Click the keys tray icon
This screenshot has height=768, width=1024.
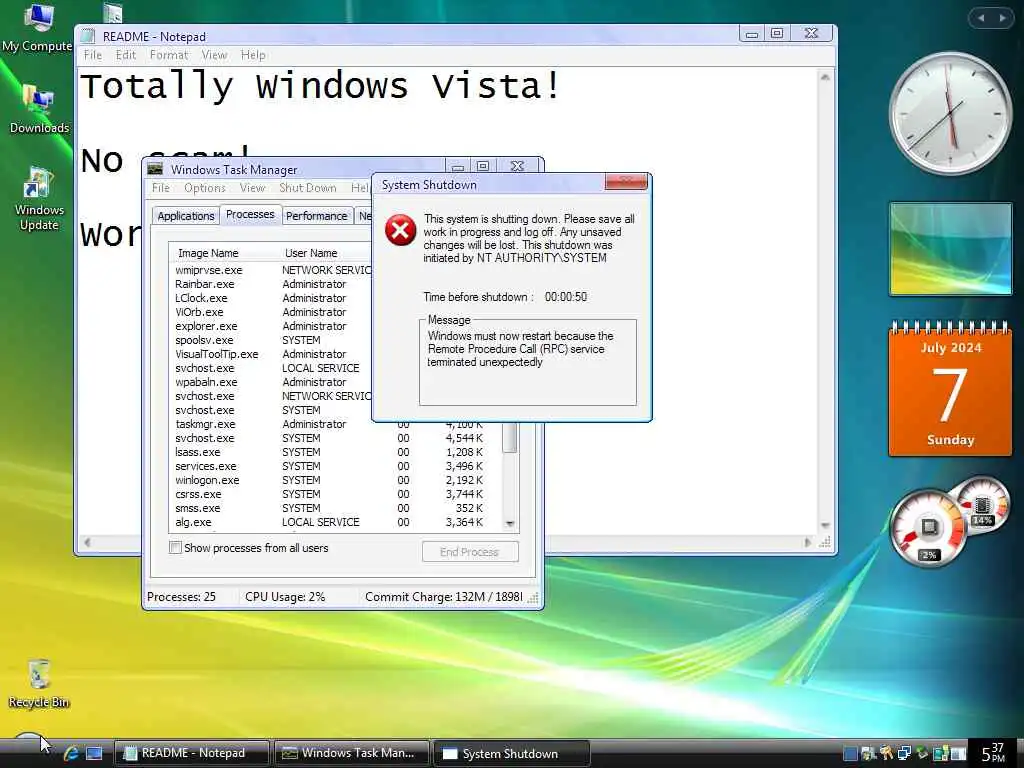[886, 754]
